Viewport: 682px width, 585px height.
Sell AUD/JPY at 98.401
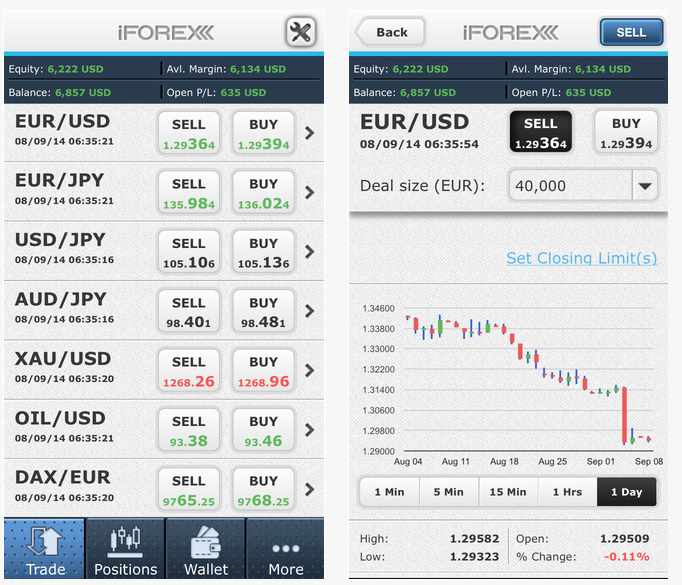(x=189, y=311)
